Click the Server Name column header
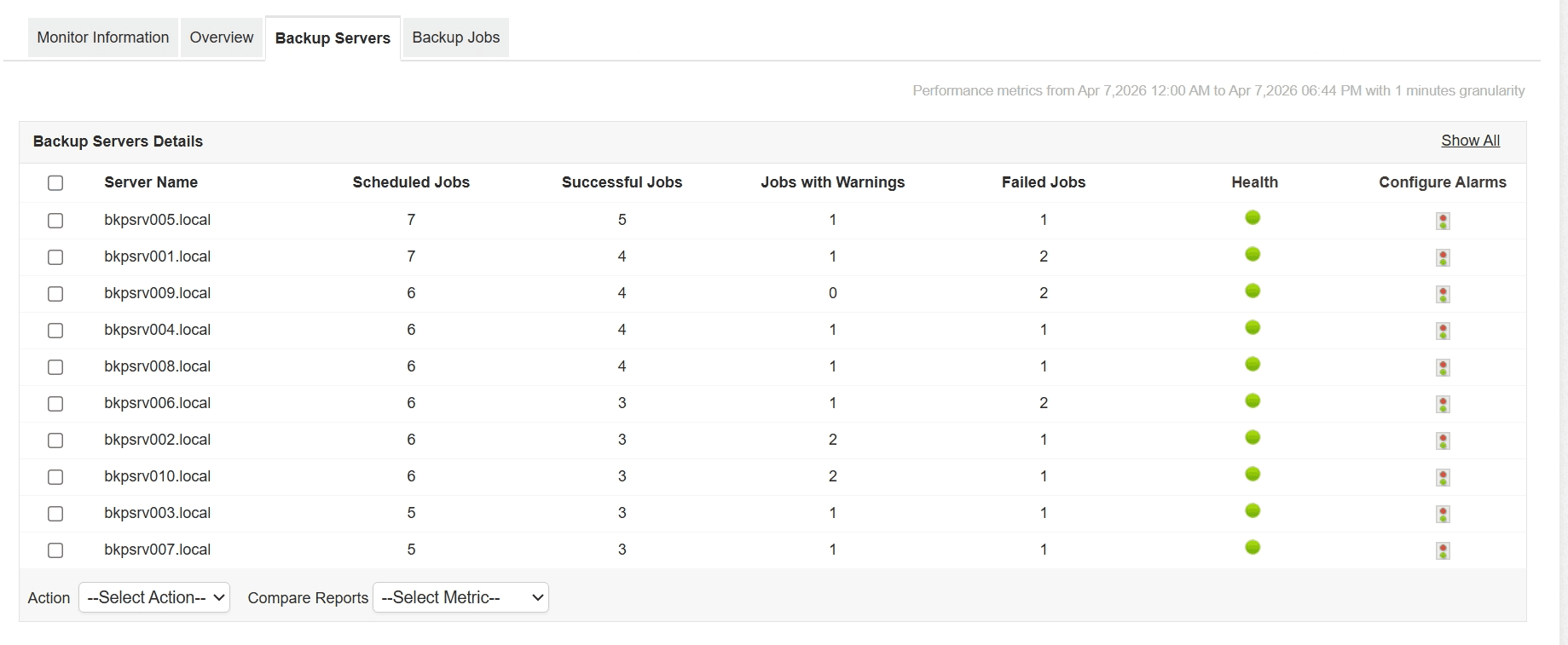 click(151, 182)
